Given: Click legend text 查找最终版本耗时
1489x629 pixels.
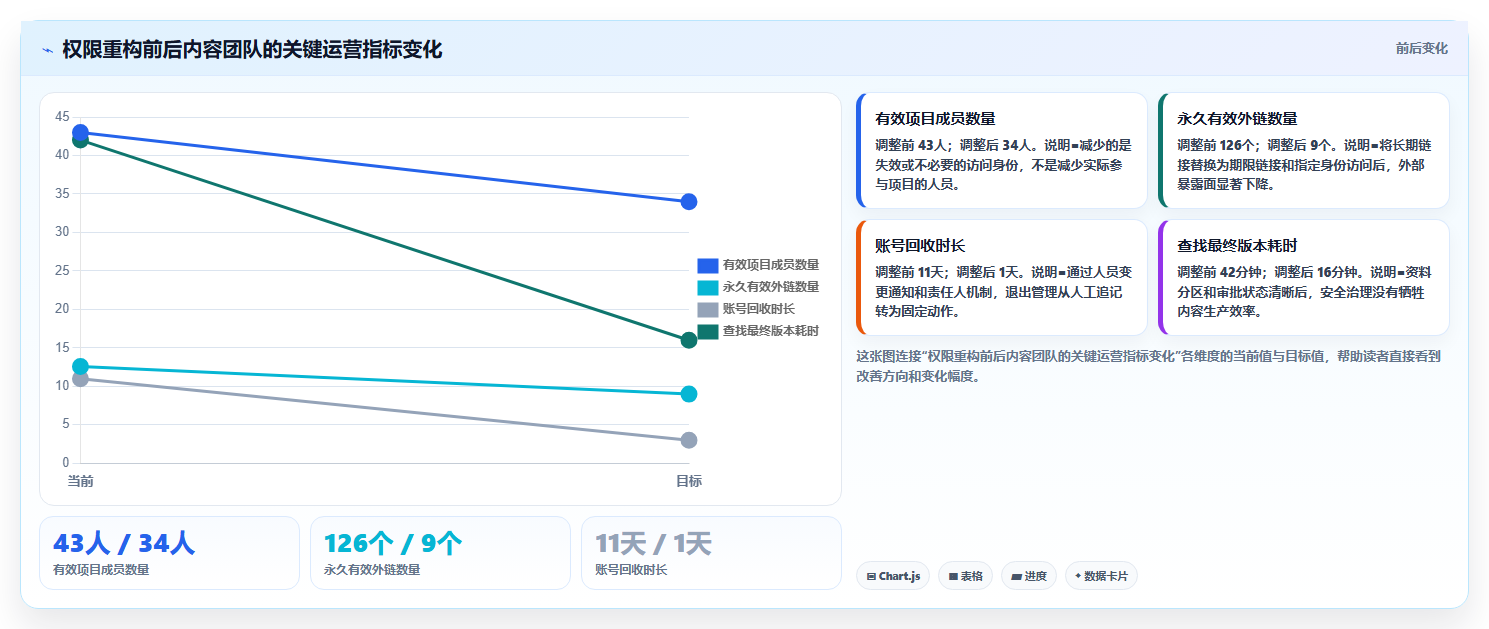Looking at the screenshot, I should 771,331.
